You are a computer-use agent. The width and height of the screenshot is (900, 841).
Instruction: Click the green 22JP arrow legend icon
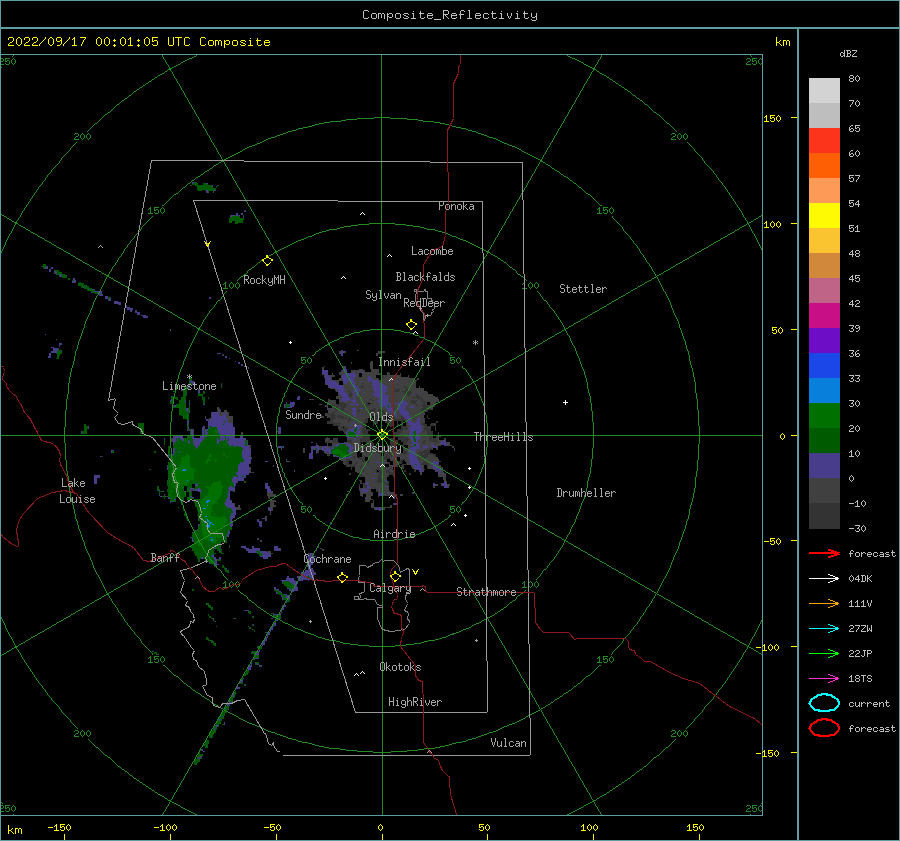pos(824,653)
